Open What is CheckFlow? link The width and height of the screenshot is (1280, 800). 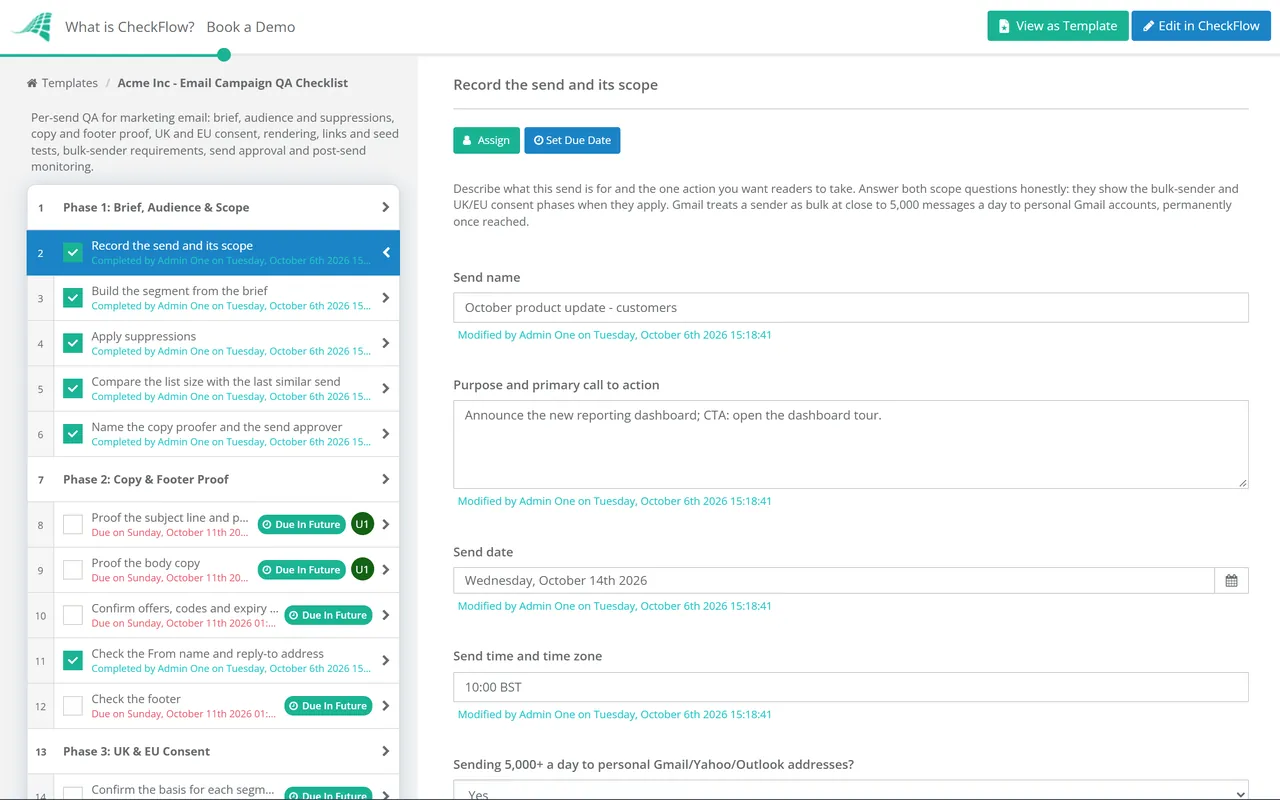click(x=130, y=27)
